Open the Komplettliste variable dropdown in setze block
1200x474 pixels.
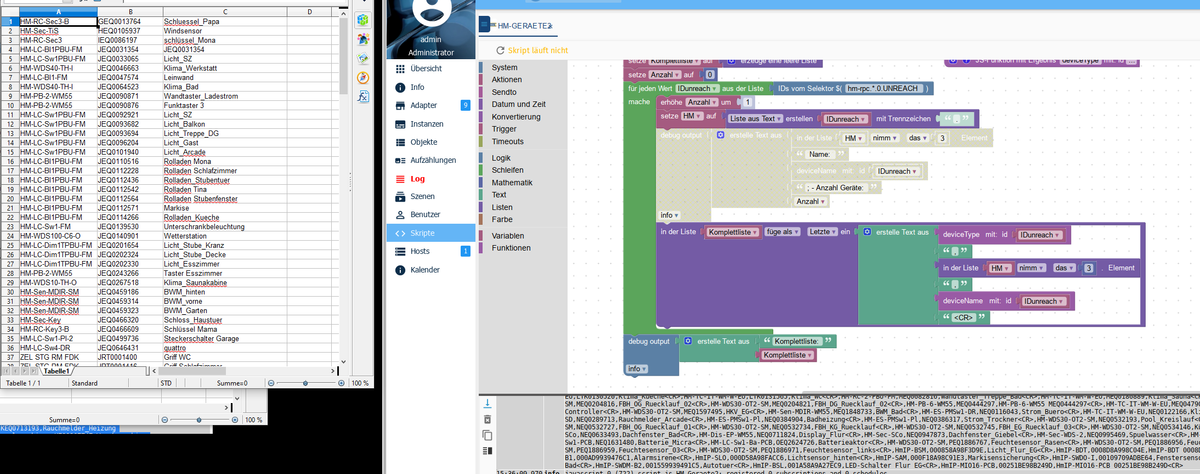(676, 60)
